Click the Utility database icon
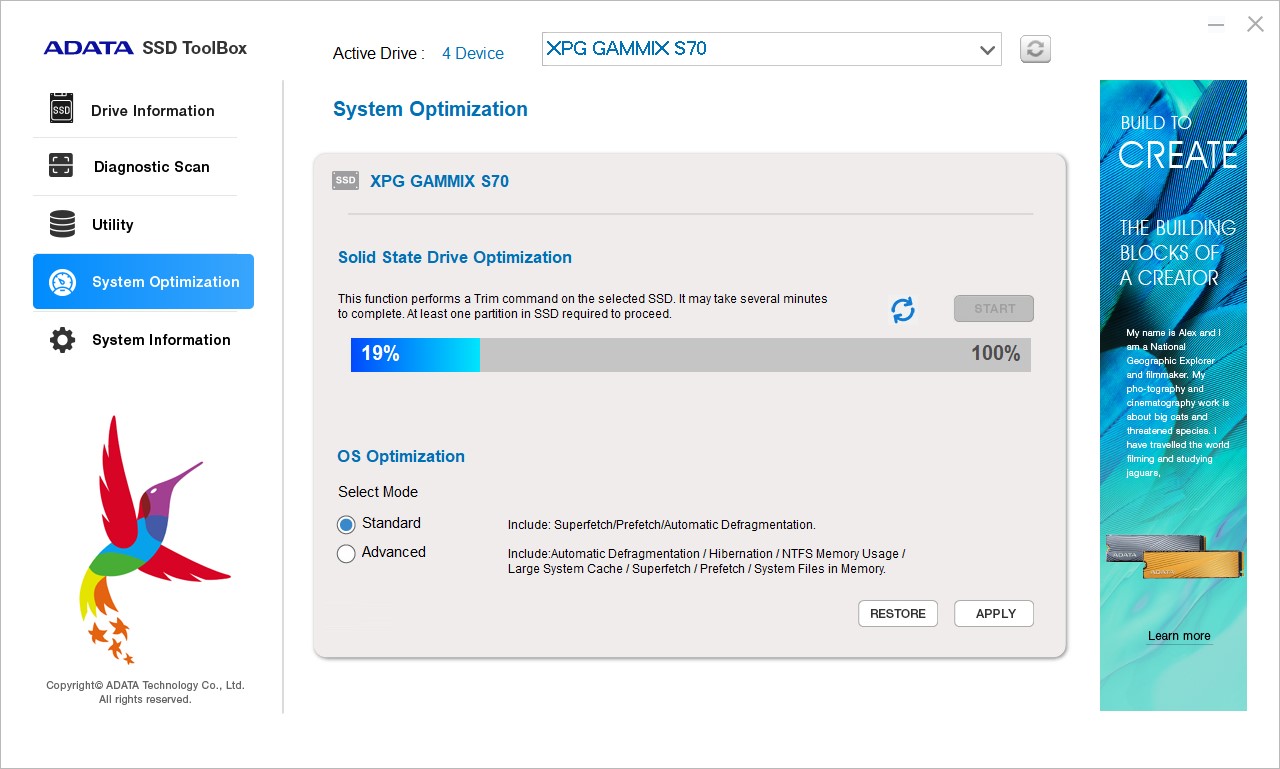Image resolution: width=1280 pixels, height=769 pixels. coord(62,224)
